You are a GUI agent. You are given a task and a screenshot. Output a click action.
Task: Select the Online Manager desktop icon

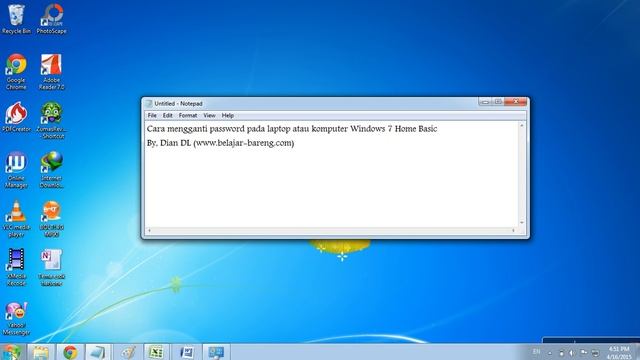tap(16, 169)
